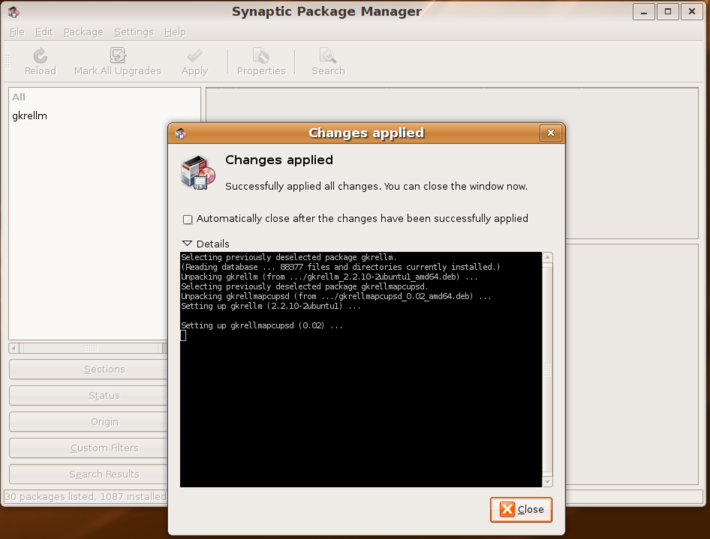
Task: Select the gkrellm entry in list
Action: point(29,116)
